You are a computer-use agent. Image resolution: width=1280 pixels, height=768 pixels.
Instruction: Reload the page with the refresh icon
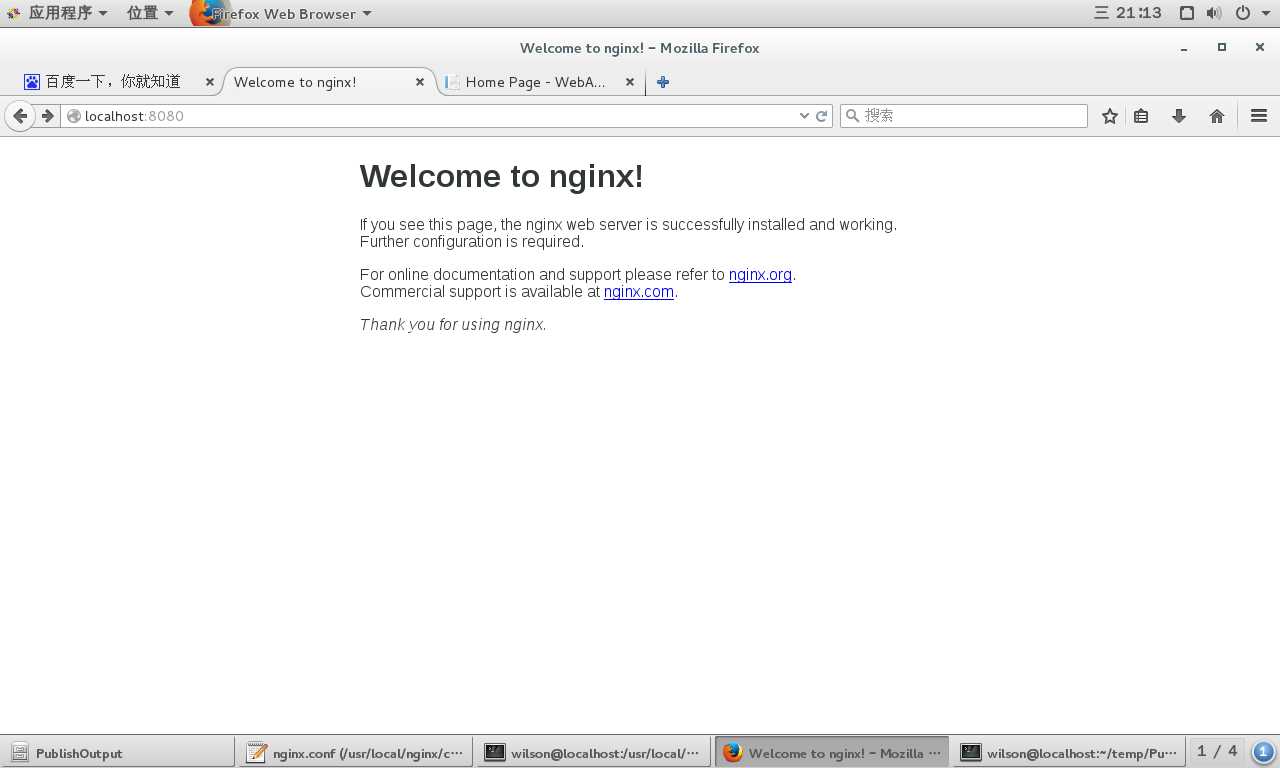822,116
